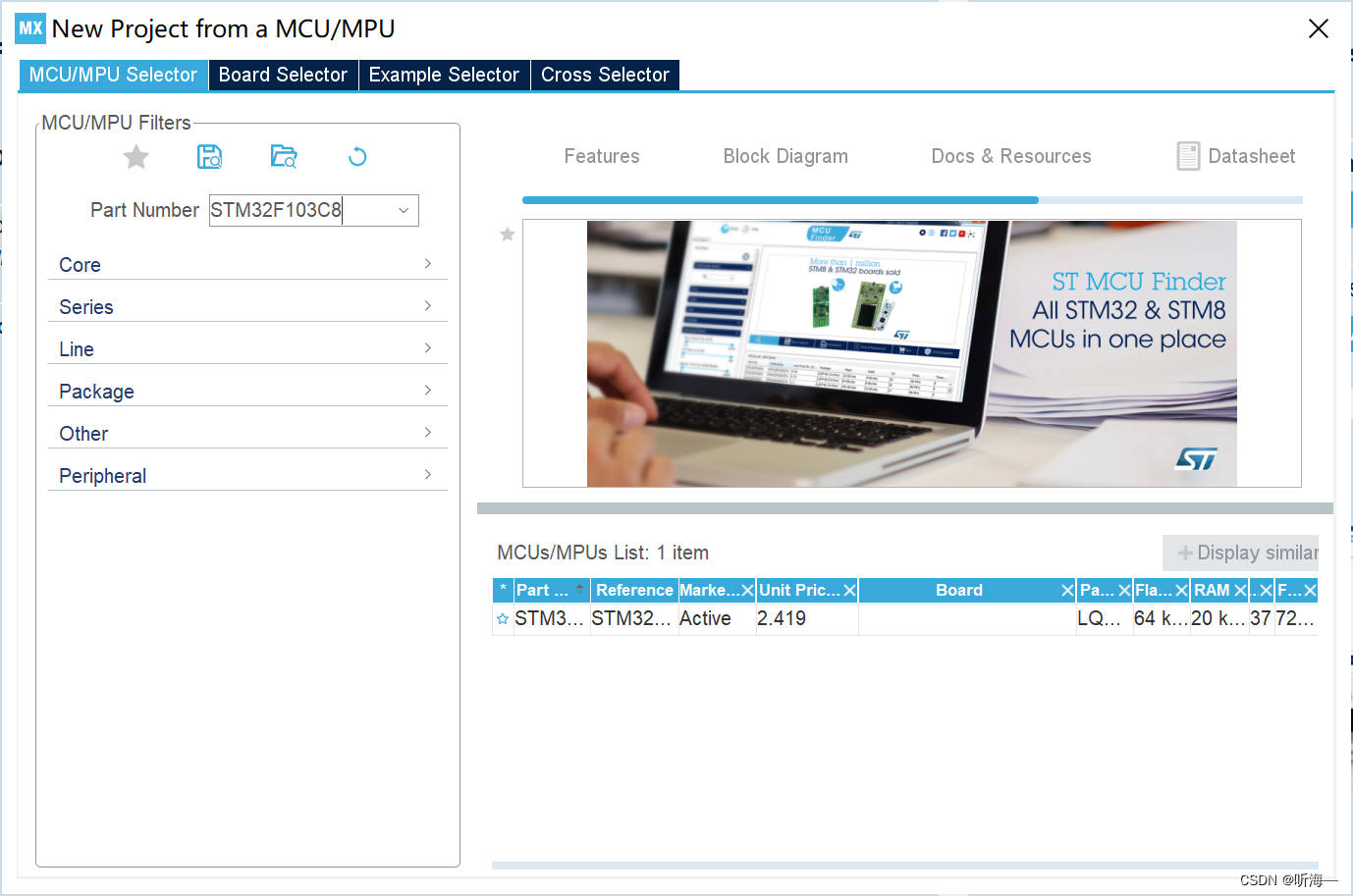Switch to the Example Selector tab
Viewport: 1353px width, 896px height.
(x=444, y=75)
